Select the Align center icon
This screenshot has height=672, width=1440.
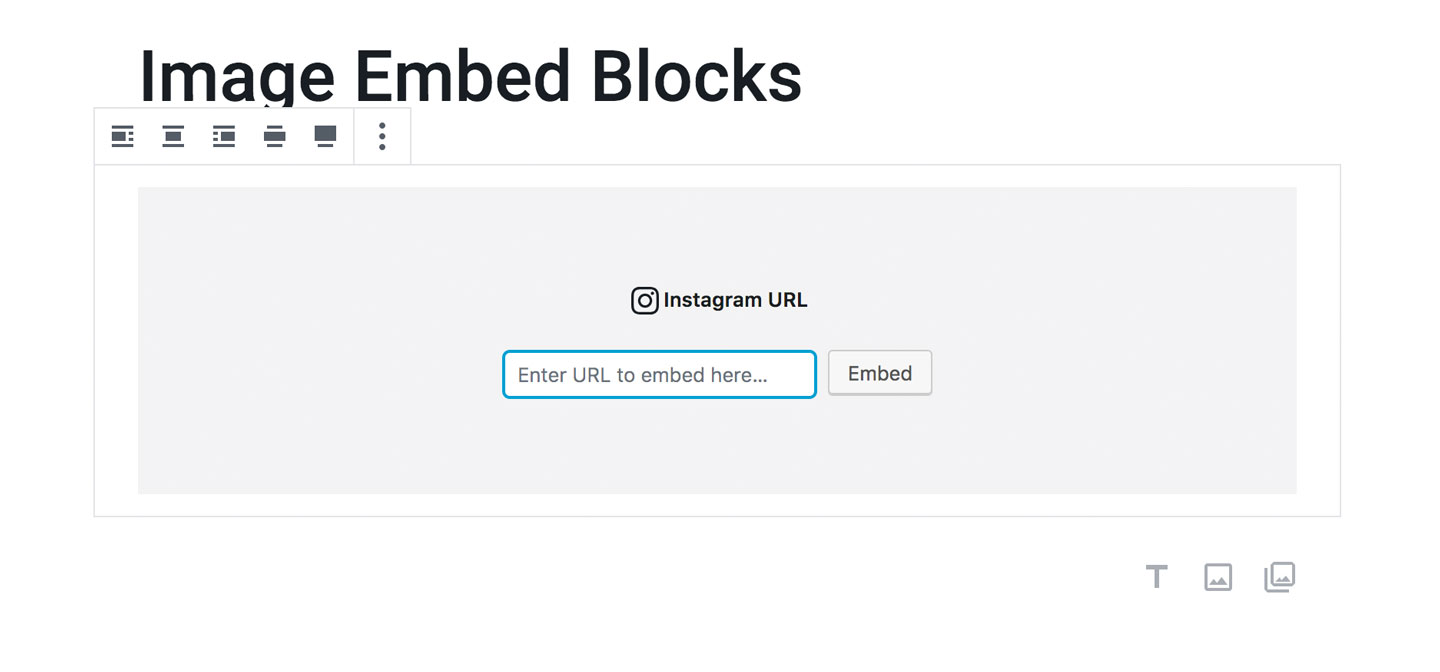pos(173,136)
